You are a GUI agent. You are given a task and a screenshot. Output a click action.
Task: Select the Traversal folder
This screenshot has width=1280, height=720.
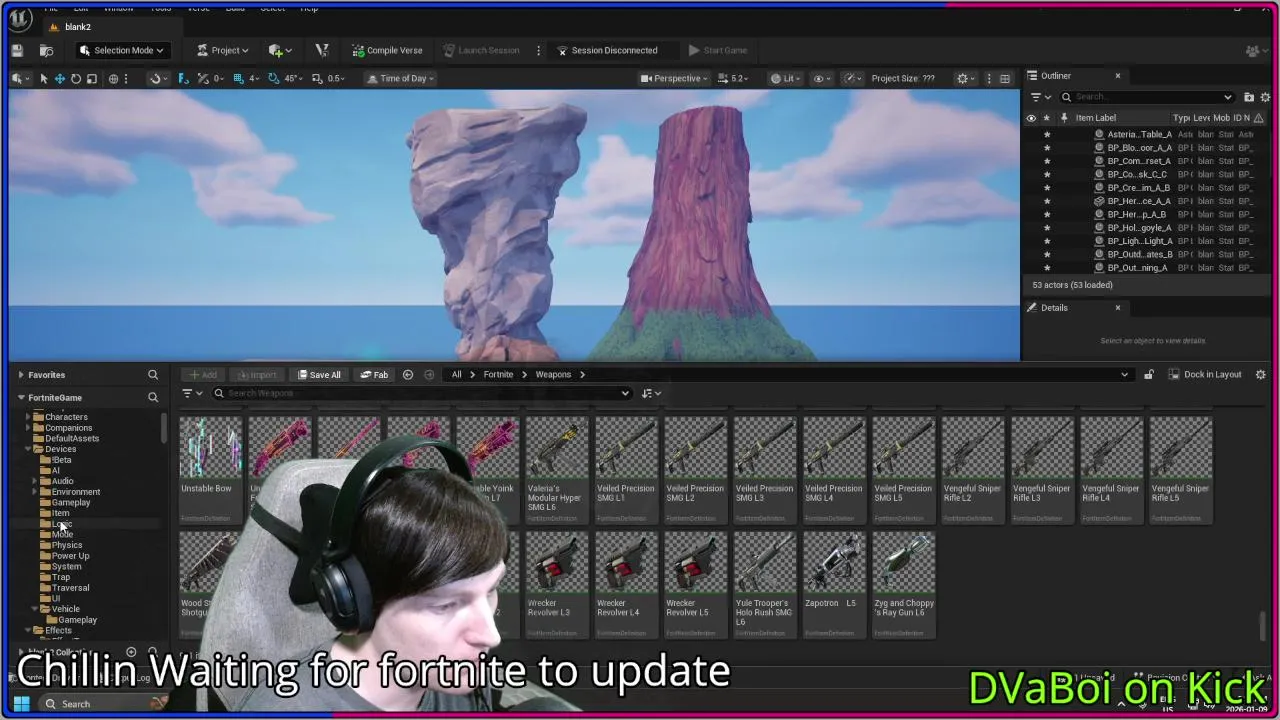point(70,588)
